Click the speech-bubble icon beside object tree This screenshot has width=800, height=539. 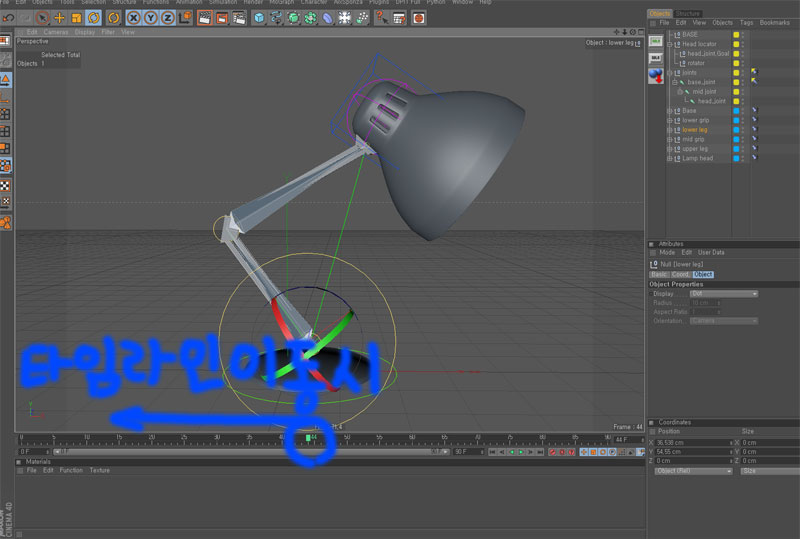point(656,58)
